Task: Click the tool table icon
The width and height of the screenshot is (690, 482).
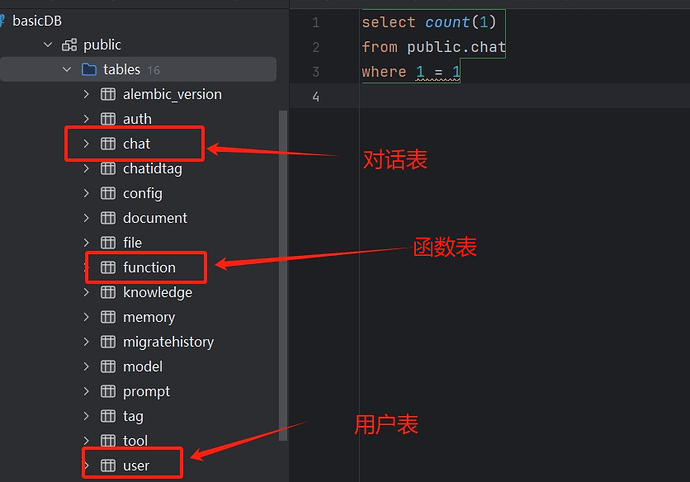Action: click(x=108, y=441)
